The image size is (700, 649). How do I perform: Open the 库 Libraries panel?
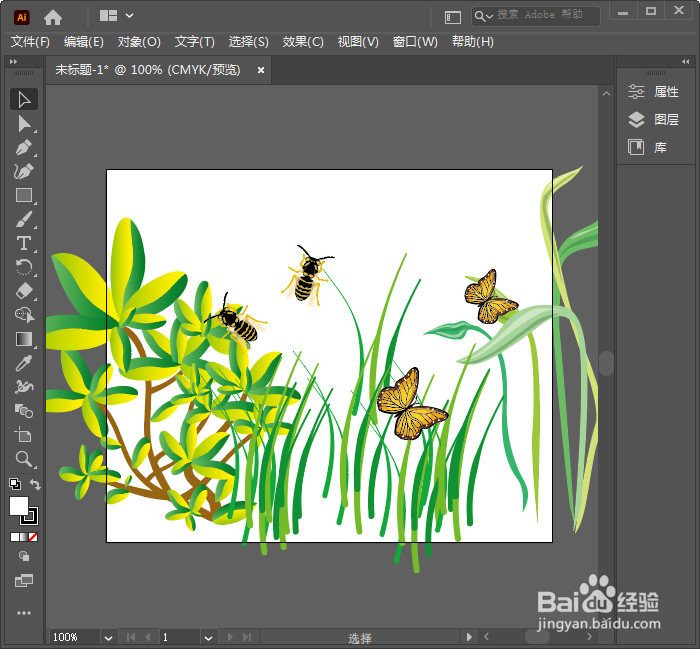click(647, 147)
